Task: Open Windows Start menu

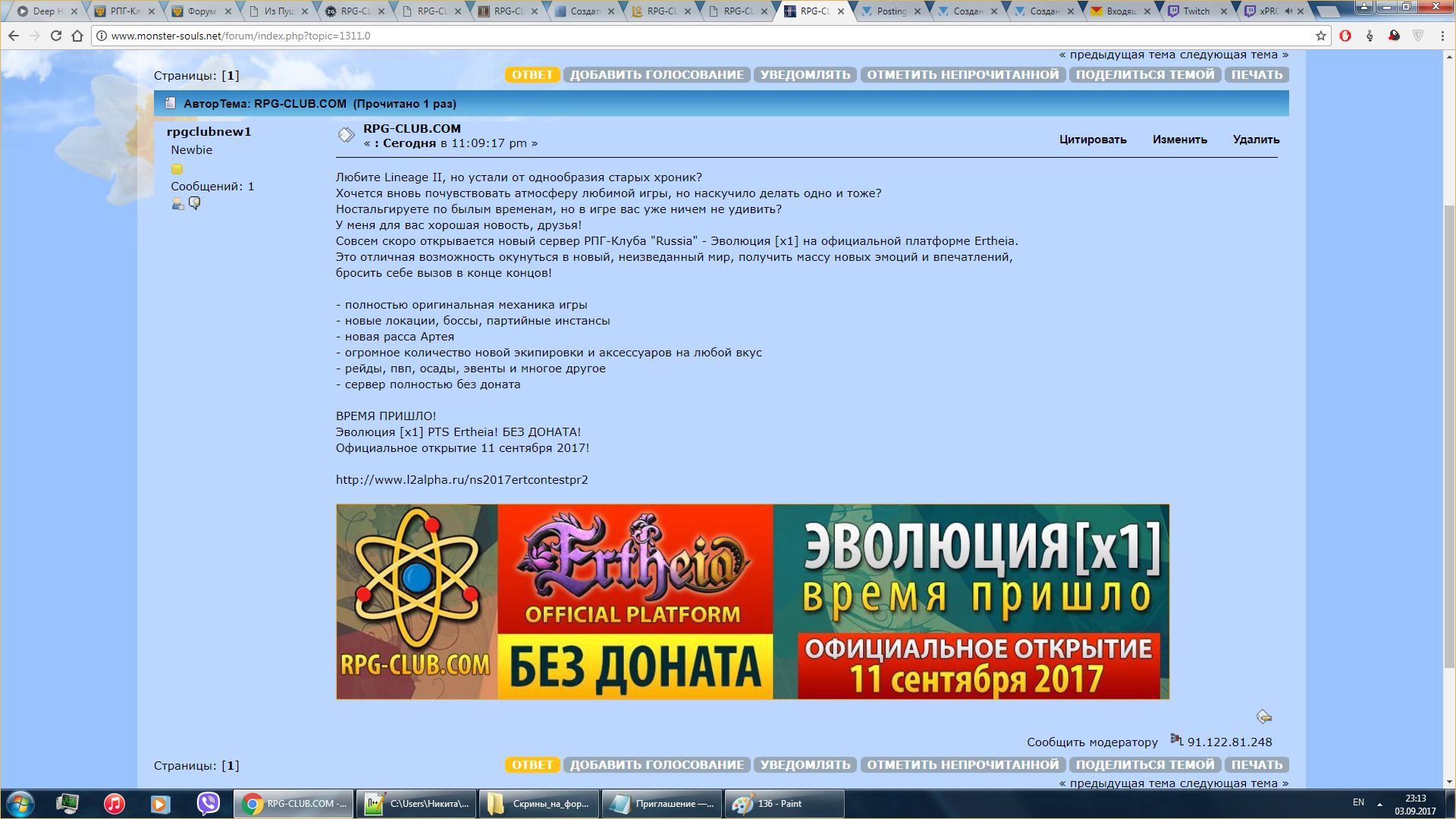Action: tap(20, 804)
